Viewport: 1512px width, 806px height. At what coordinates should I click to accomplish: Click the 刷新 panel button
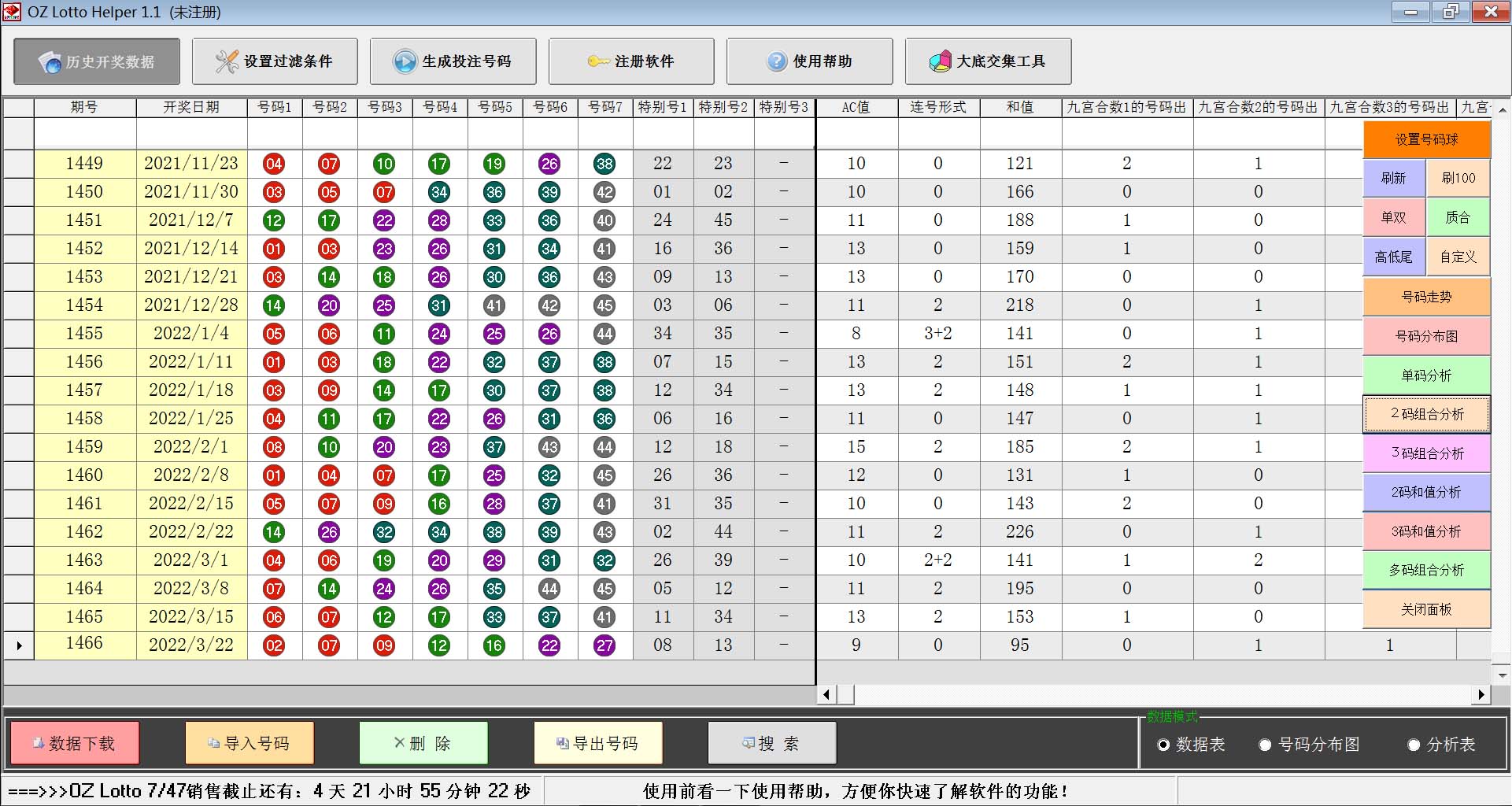1394,178
